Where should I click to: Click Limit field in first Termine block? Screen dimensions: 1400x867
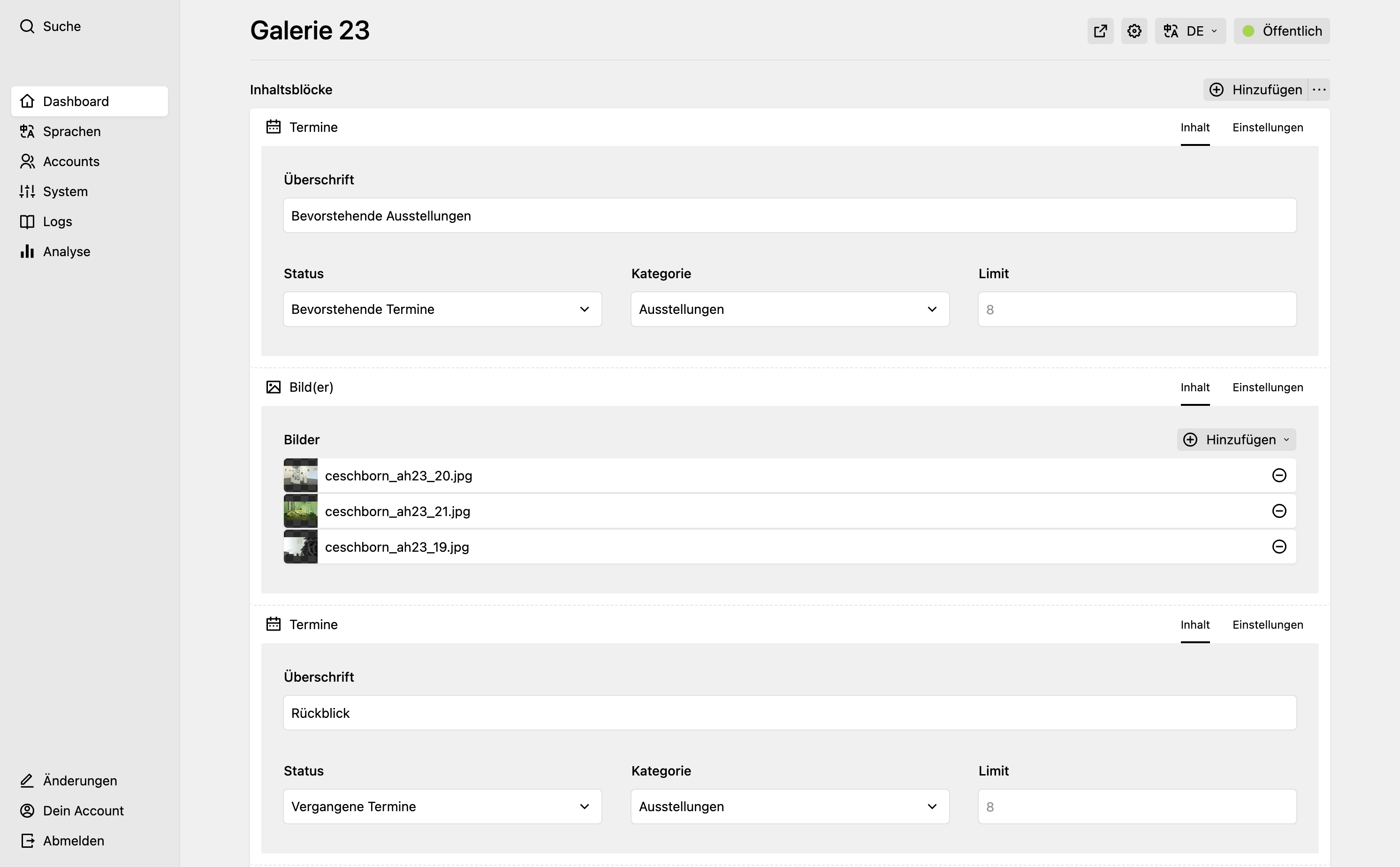(x=1137, y=310)
